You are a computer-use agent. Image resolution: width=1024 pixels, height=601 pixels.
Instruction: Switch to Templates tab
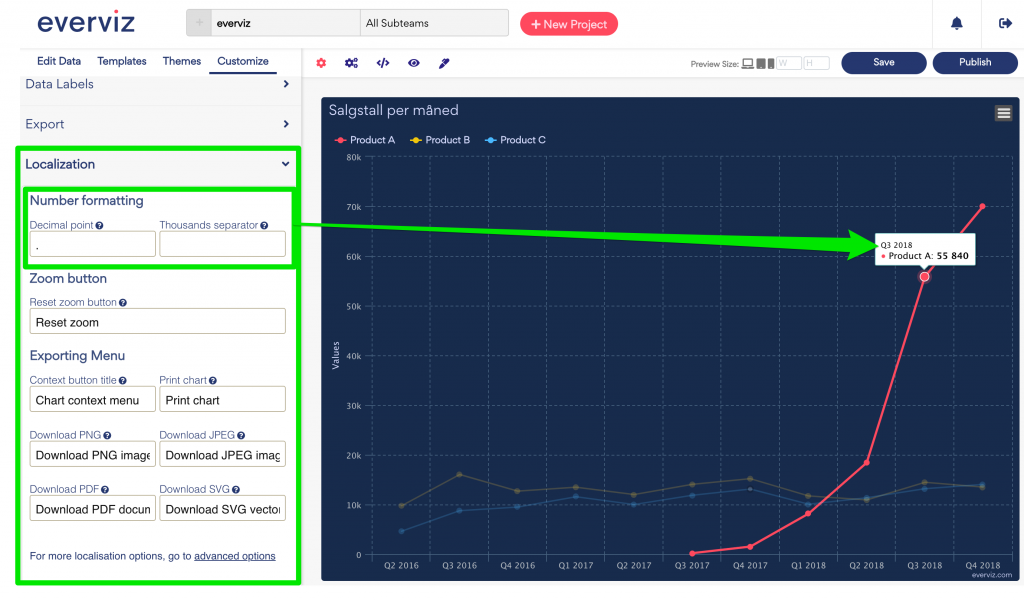tap(121, 61)
